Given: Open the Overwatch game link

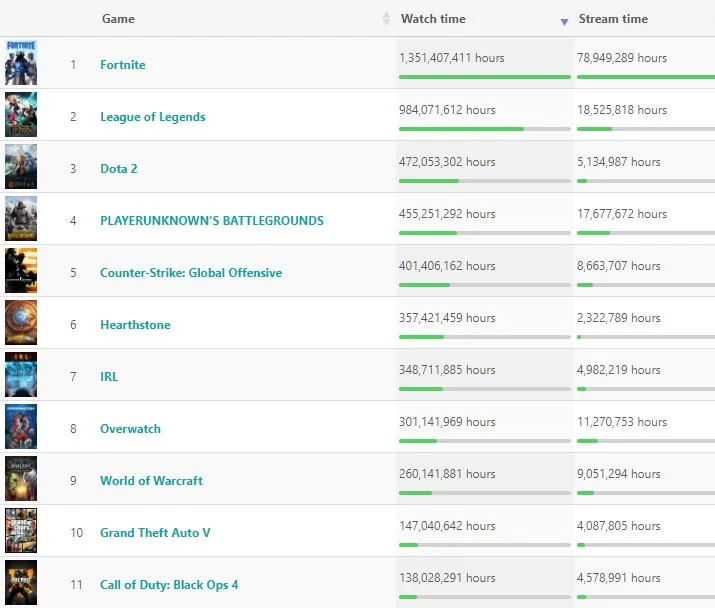Looking at the screenshot, I should 130,429.
